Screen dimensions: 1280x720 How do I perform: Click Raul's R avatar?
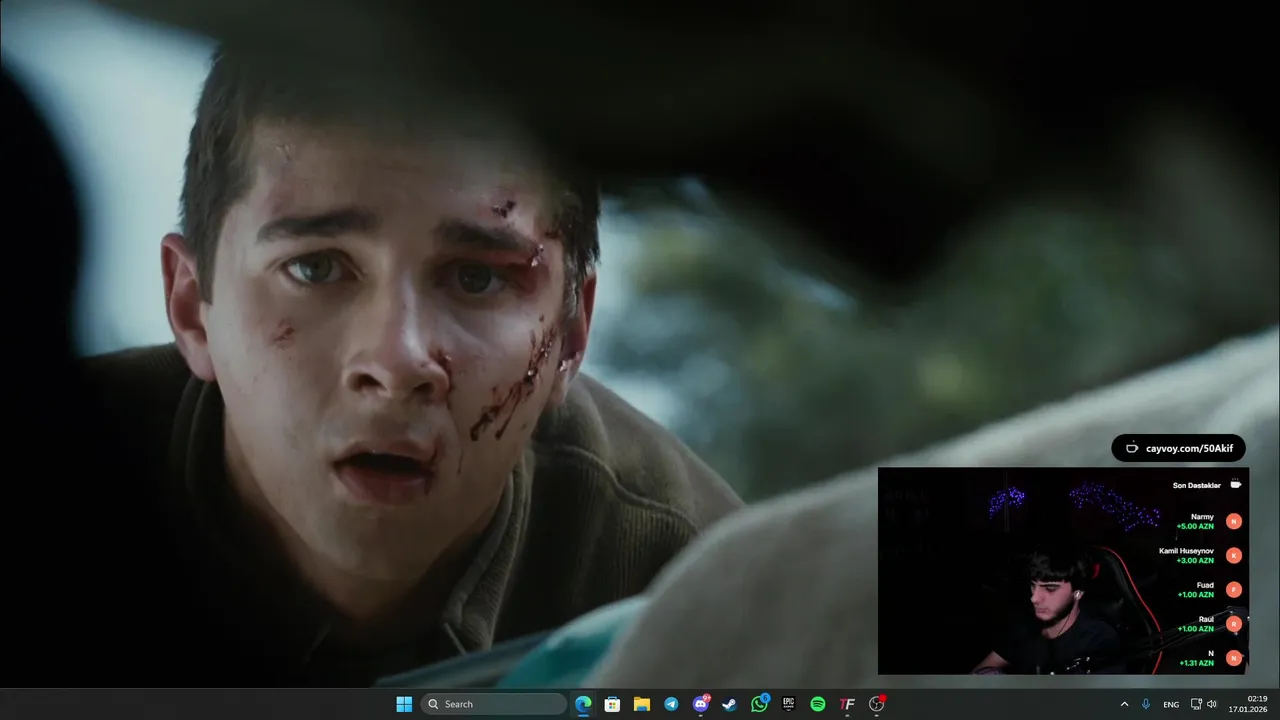(x=1234, y=623)
